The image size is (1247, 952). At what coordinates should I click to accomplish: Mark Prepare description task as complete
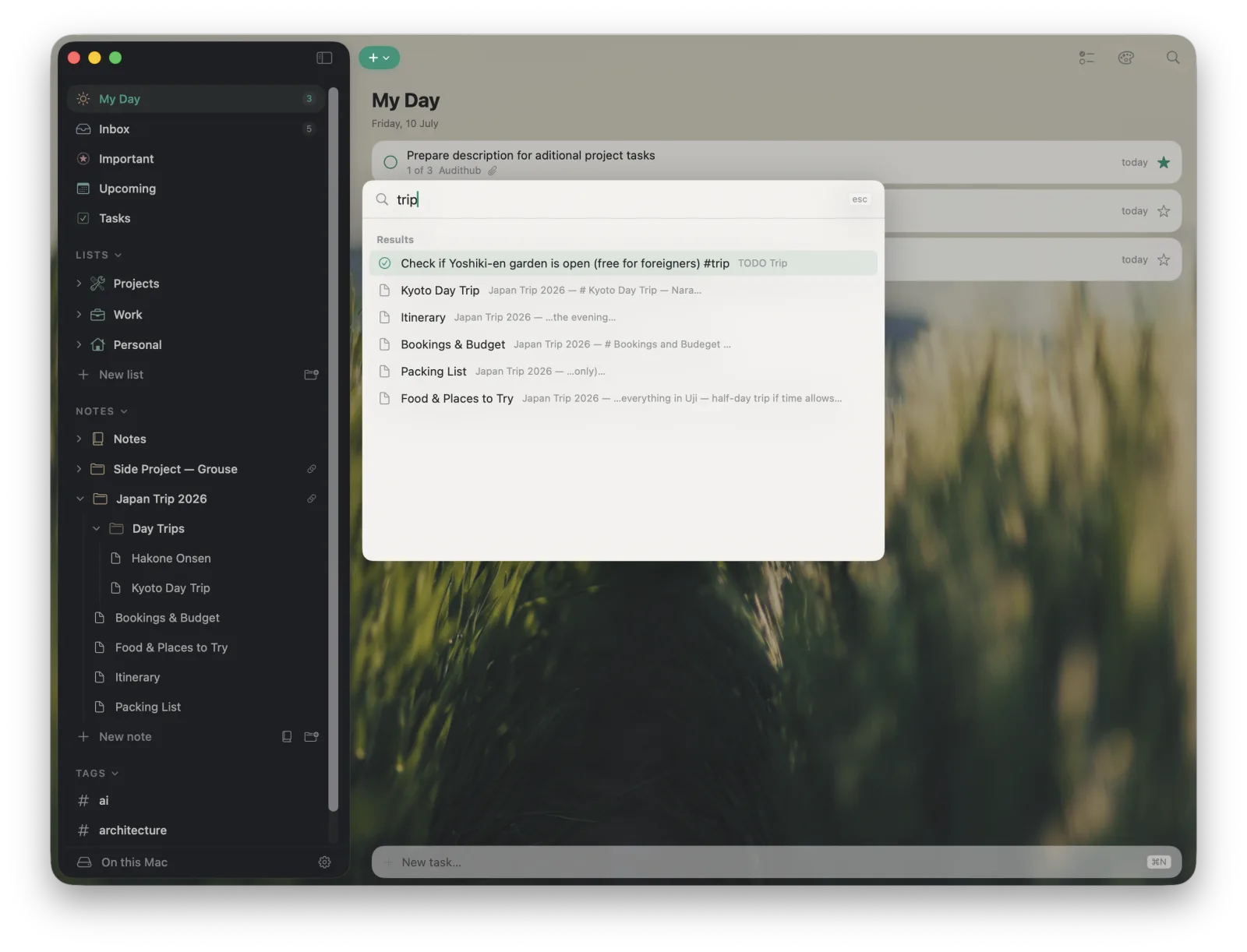(x=390, y=163)
